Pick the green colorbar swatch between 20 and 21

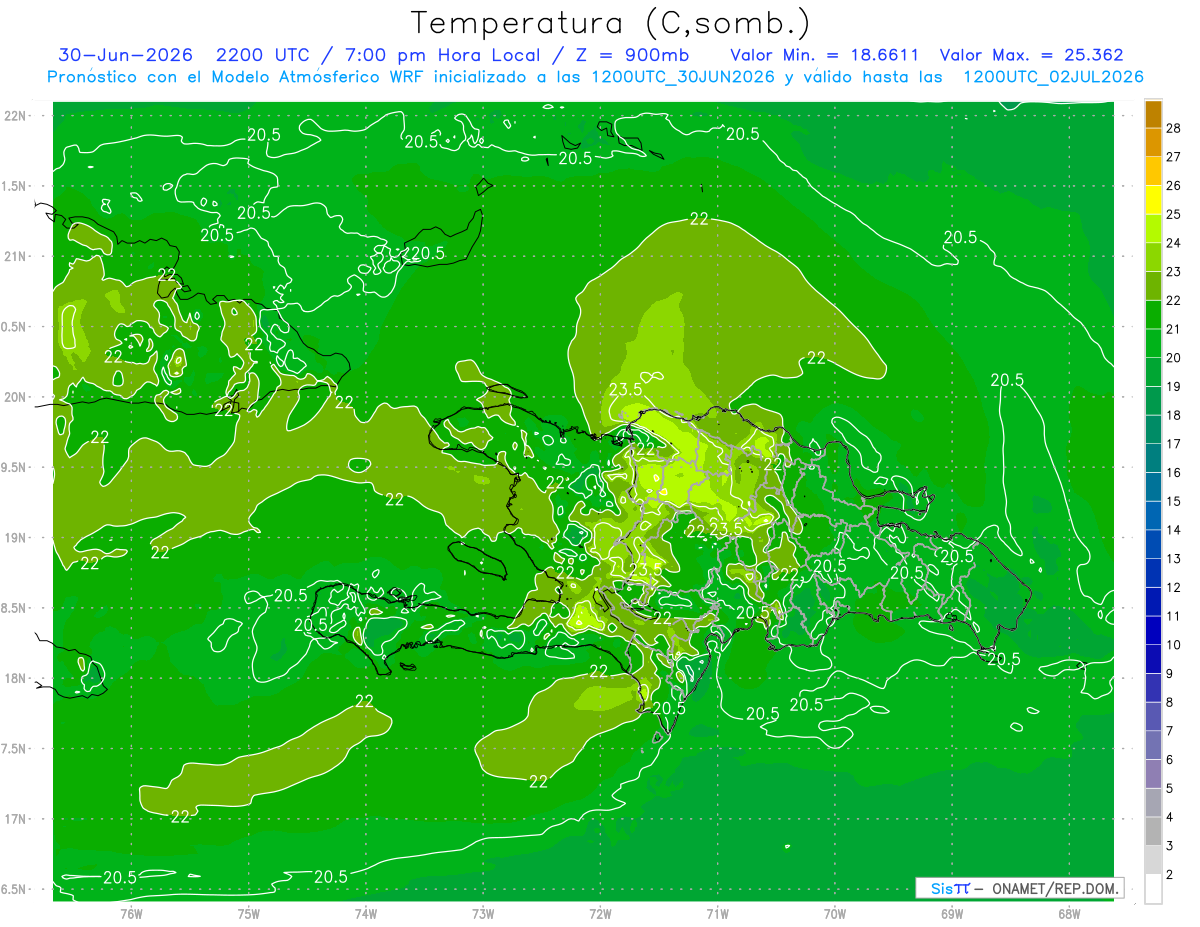pyautogui.click(x=1153, y=344)
